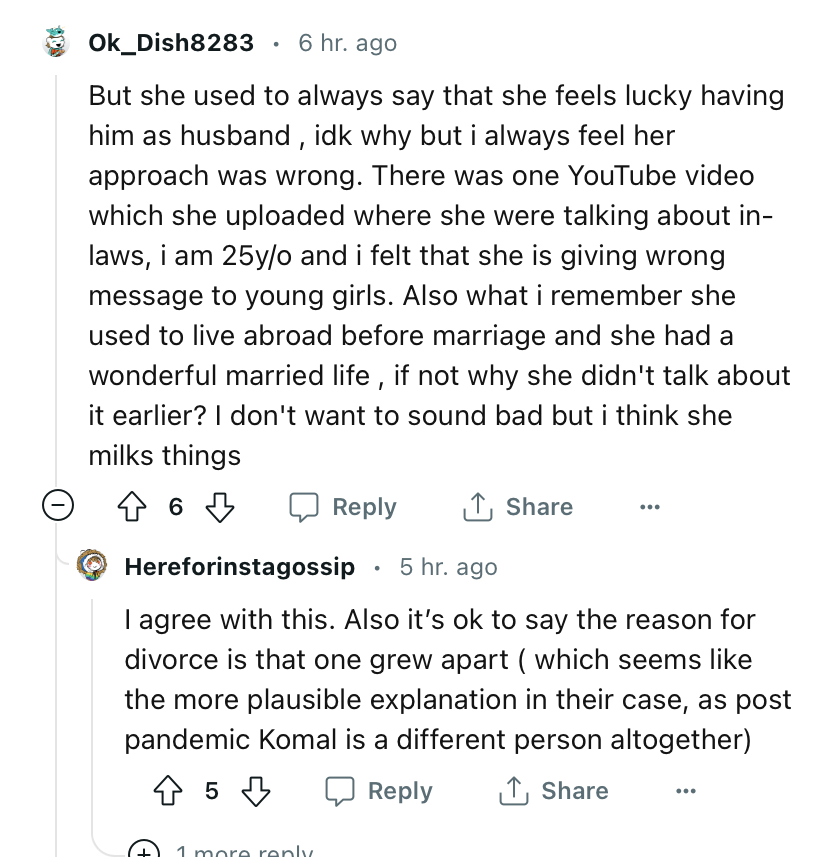Reply to Ok_Dish8283's comment

[x=343, y=507]
